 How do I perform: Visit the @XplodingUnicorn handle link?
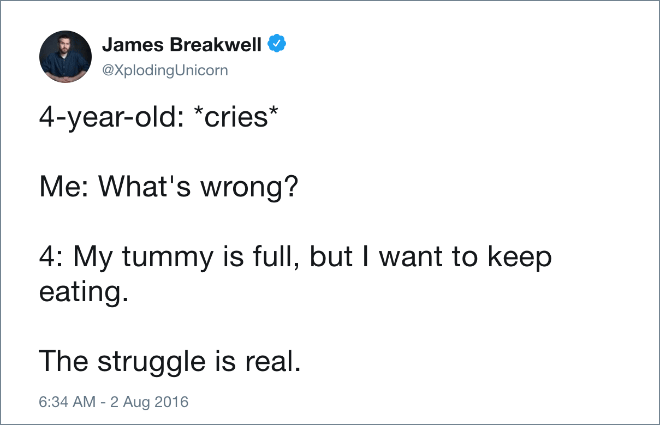click(x=165, y=70)
